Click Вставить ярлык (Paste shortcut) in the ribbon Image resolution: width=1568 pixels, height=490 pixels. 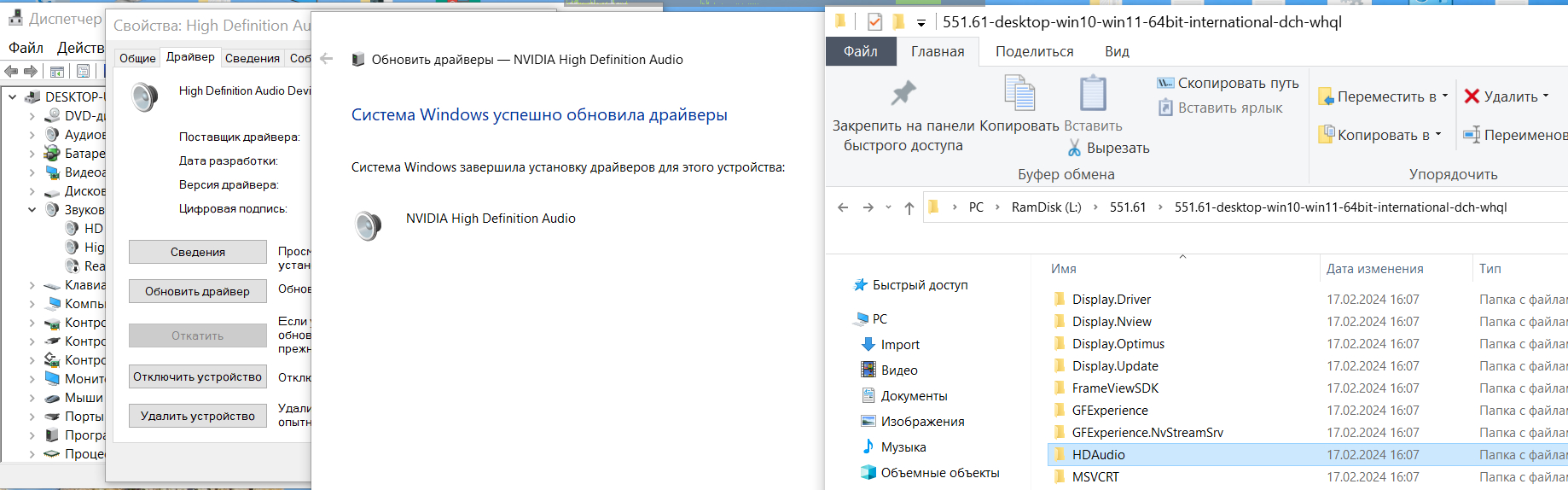click(x=1221, y=108)
